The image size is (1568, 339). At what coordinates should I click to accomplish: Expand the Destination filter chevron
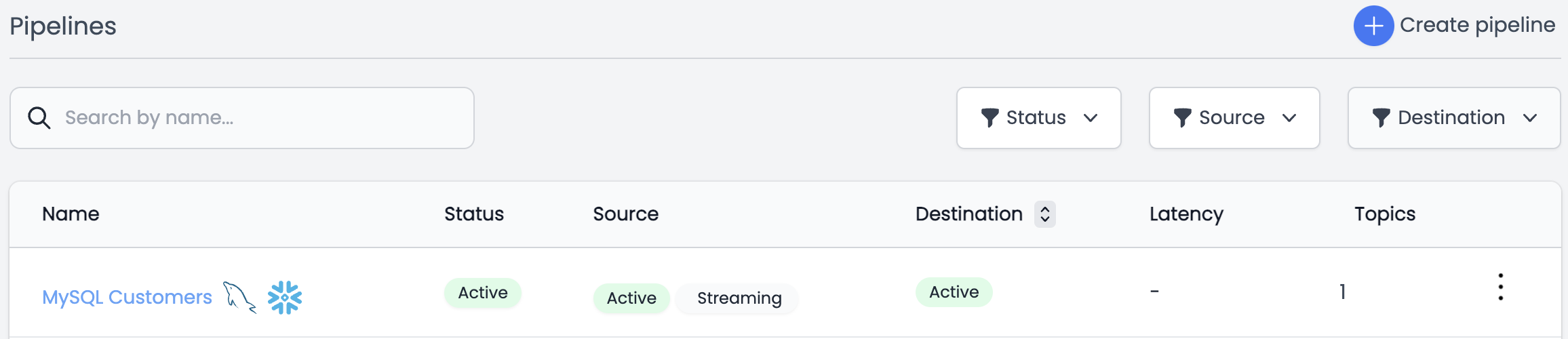(1529, 118)
